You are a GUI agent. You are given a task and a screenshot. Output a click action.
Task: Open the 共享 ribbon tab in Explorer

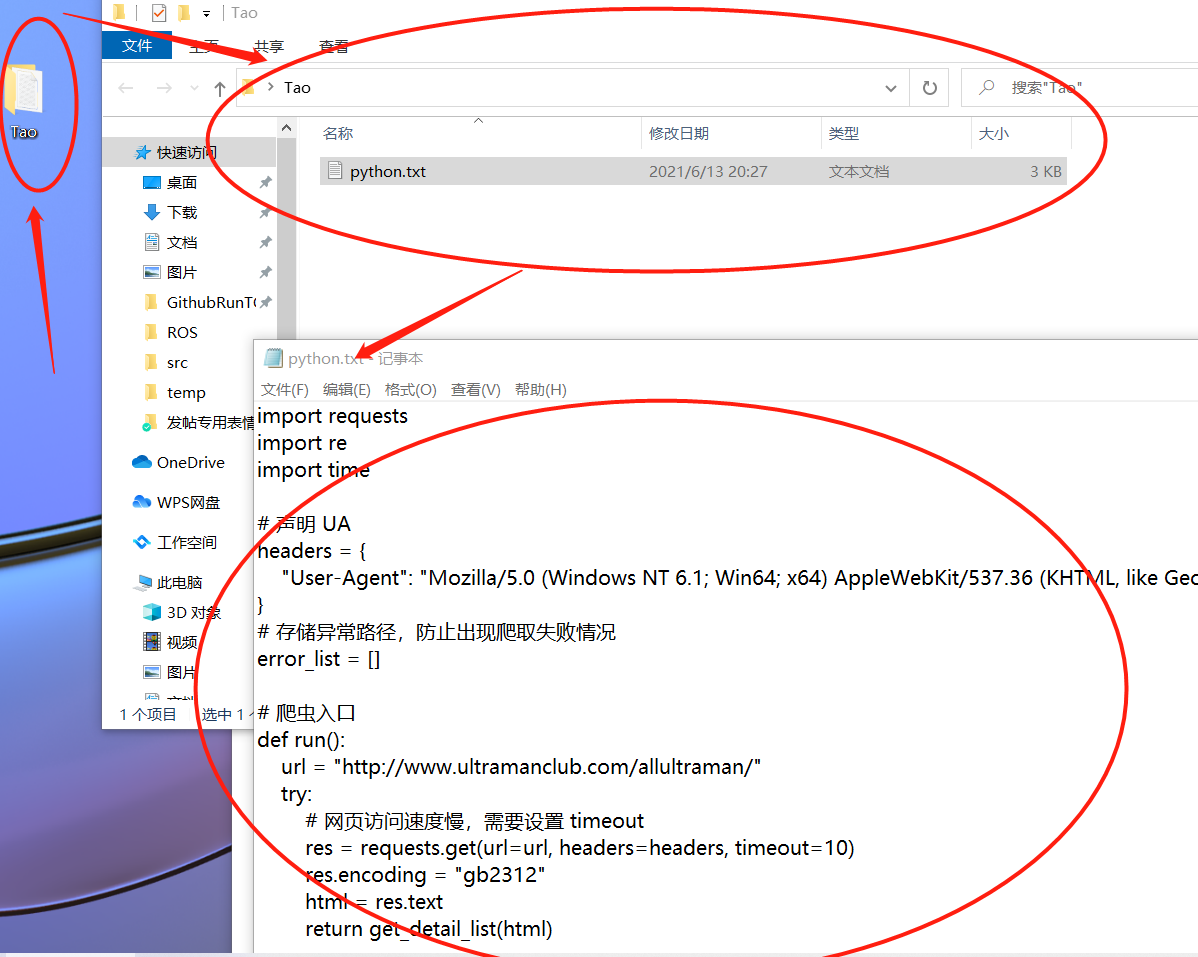(269, 47)
